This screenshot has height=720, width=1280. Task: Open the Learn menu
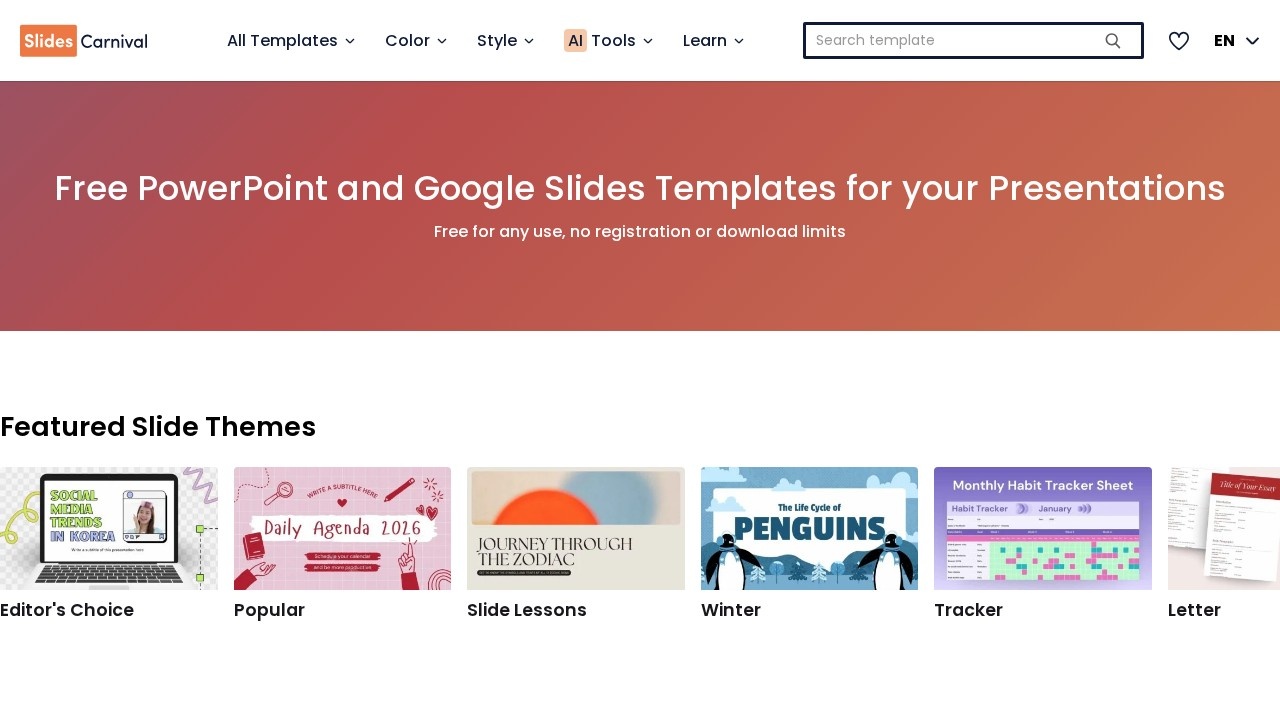point(712,41)
